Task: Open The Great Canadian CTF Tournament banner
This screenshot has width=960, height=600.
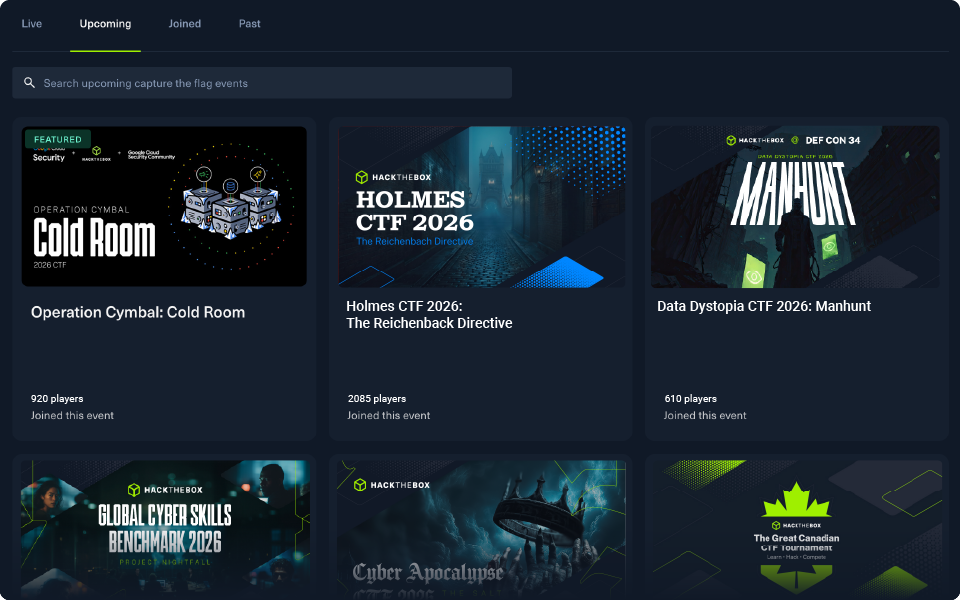Action: tap(797, 530)
